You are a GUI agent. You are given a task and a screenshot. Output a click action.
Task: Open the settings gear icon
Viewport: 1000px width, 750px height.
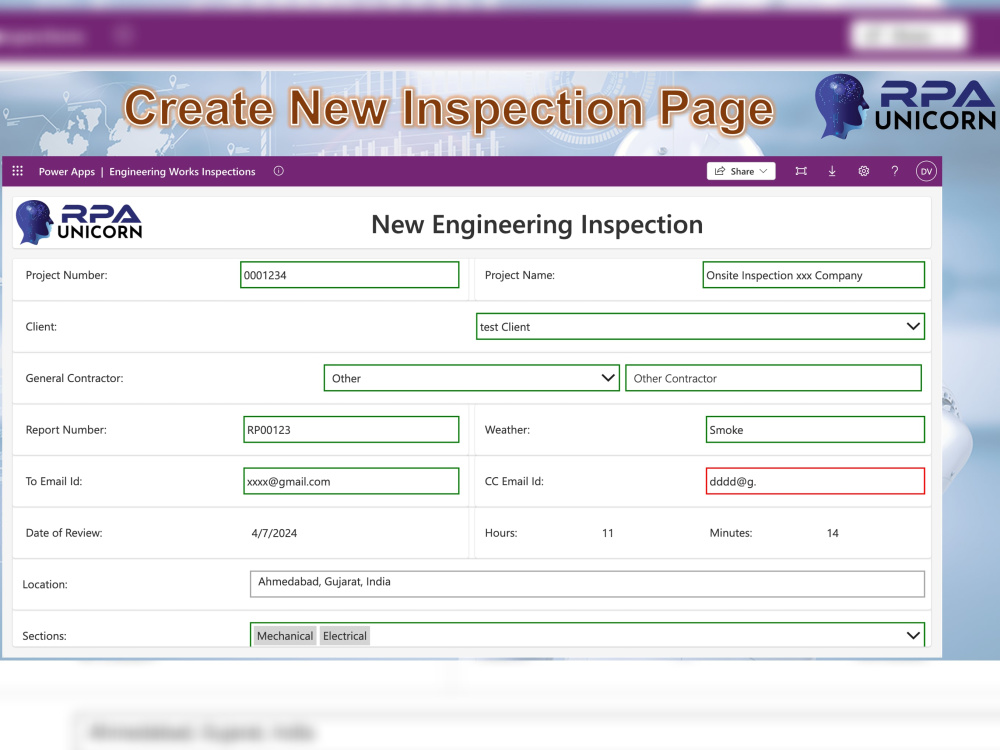pyautogui.click(x=864, y=171)
